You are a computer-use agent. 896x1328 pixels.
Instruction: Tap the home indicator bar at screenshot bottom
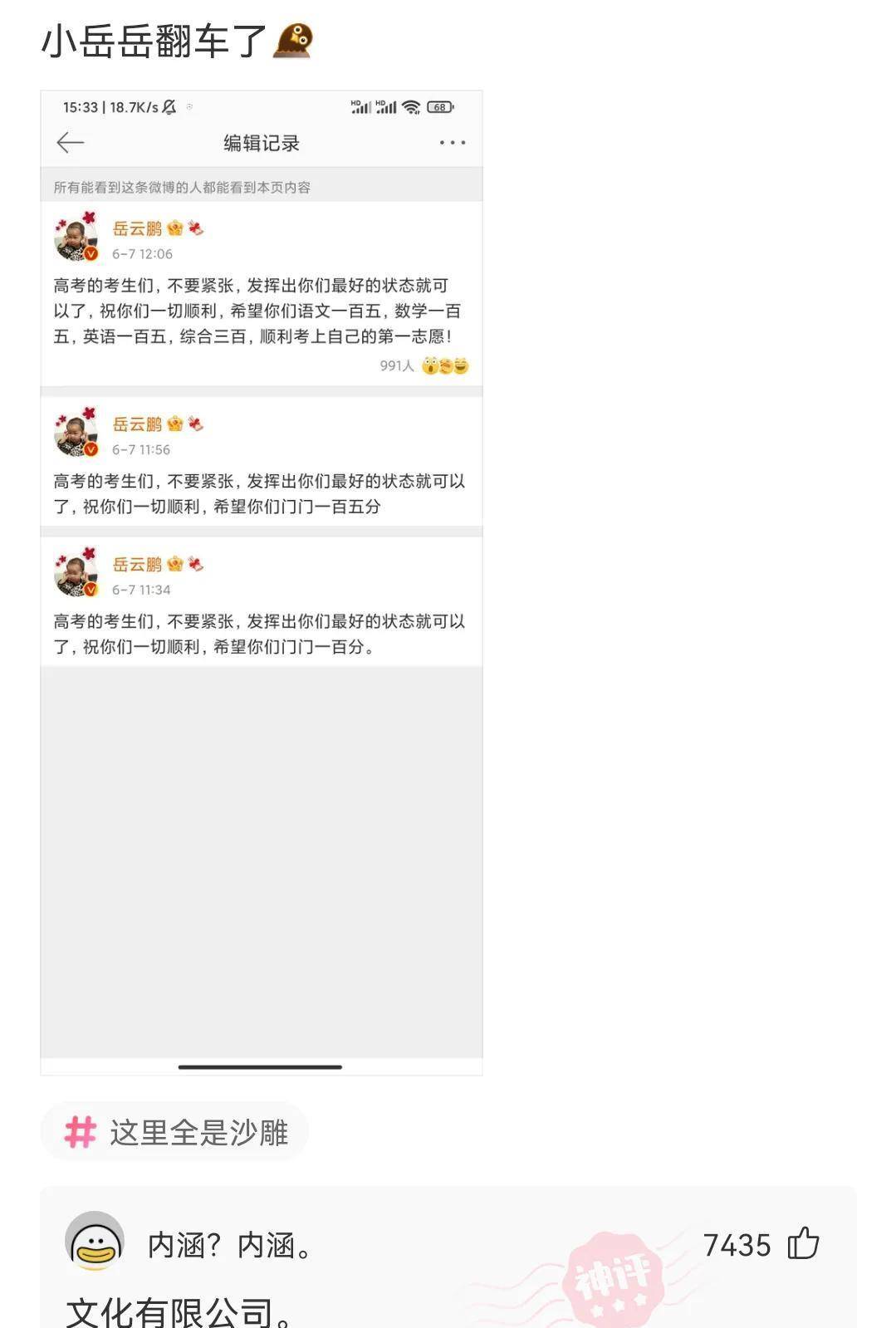(260, 1067)
